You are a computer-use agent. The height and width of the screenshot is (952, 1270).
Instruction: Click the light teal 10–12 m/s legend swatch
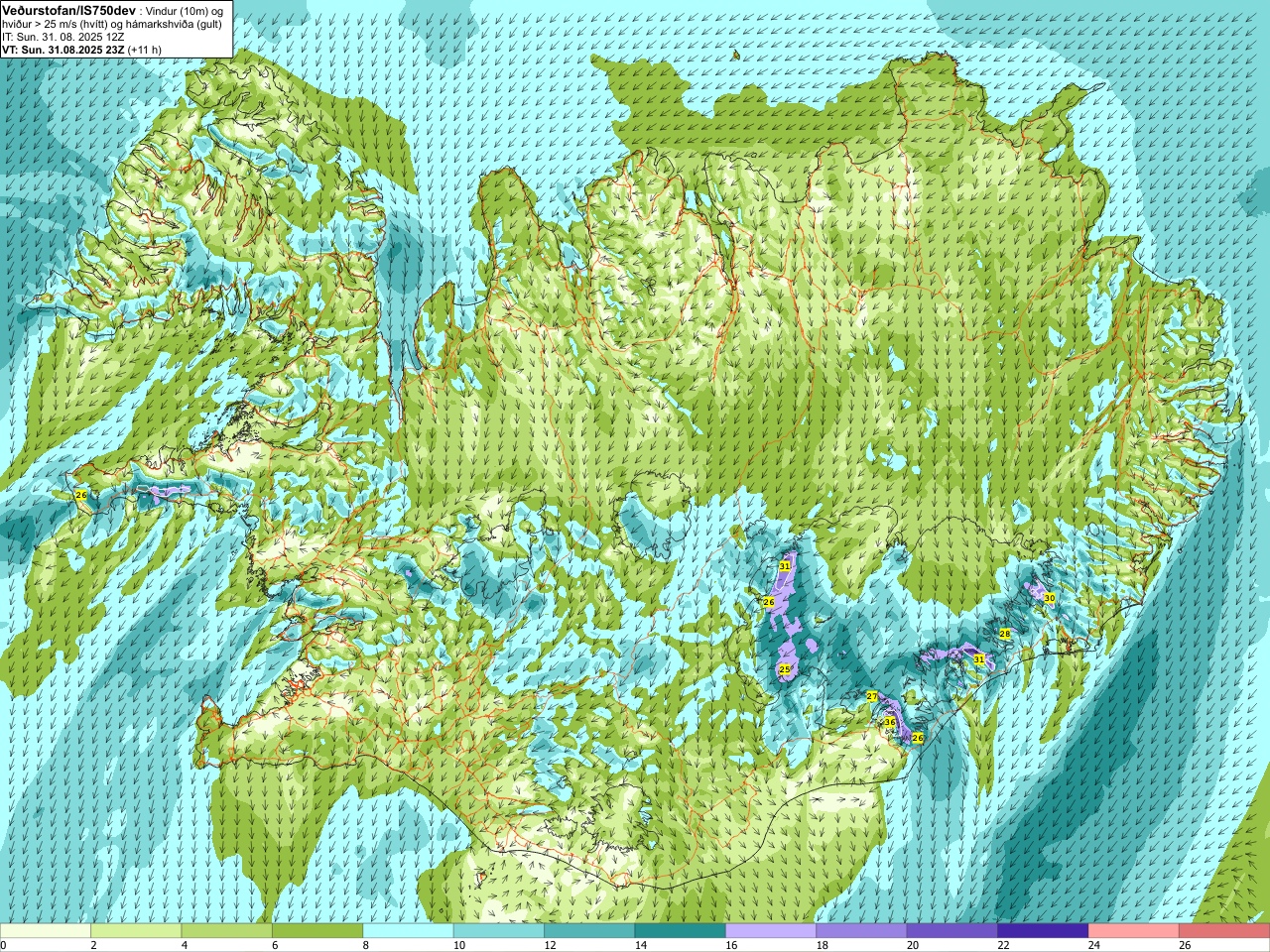tap(499, 931)
